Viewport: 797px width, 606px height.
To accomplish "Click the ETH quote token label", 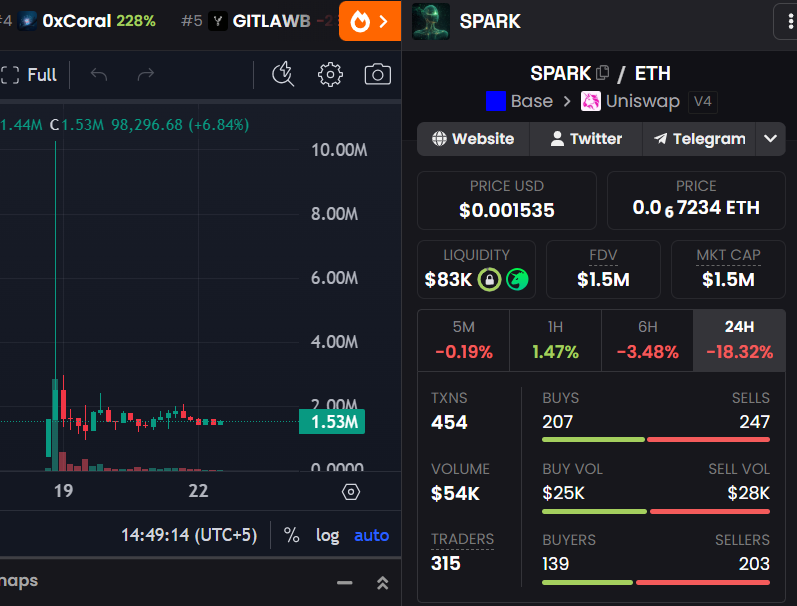I will 653,73.
